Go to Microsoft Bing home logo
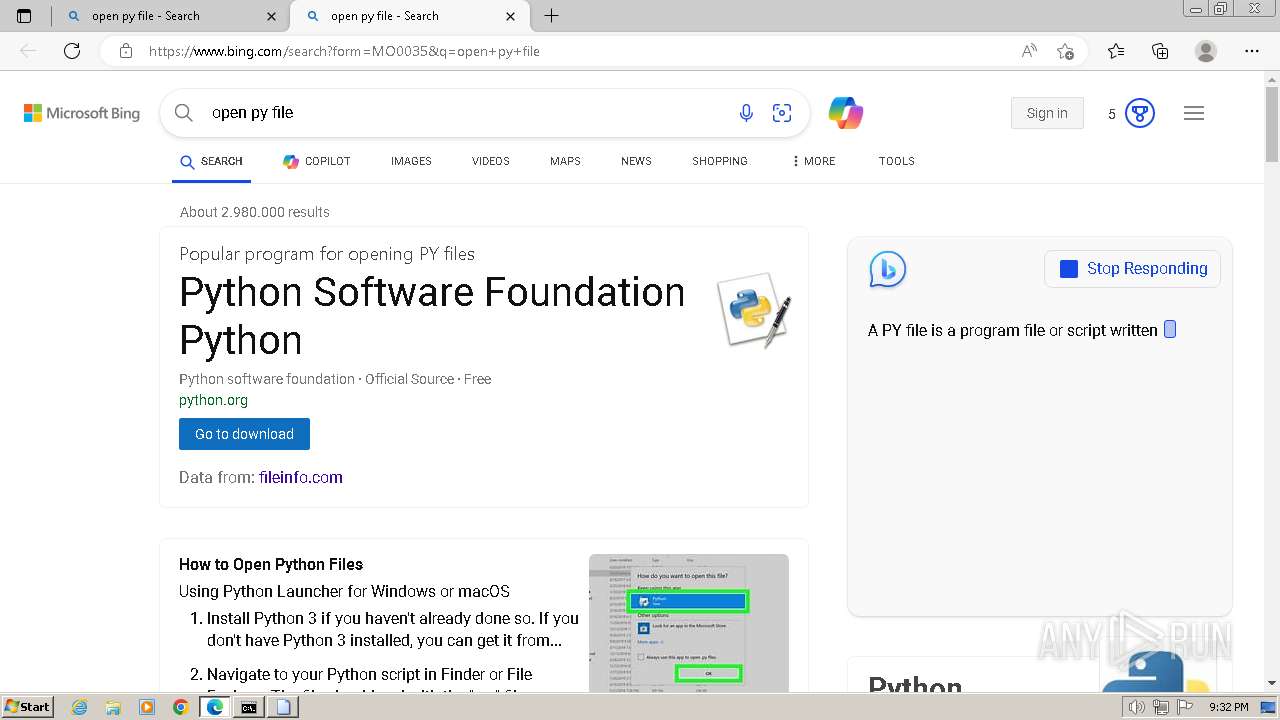Image resolution: width=1280 pixels, height=720 pixels. coord(82,113)
